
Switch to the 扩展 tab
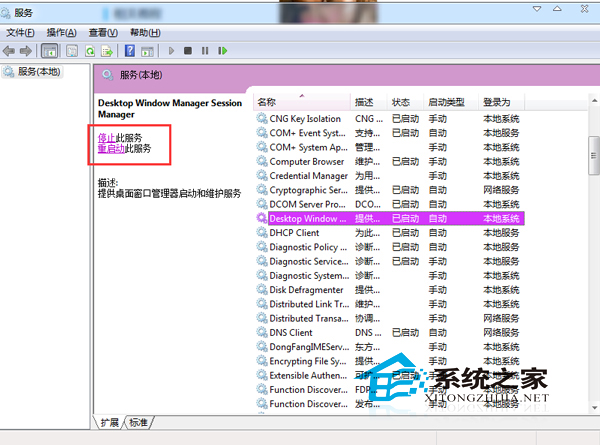point(109,422)
